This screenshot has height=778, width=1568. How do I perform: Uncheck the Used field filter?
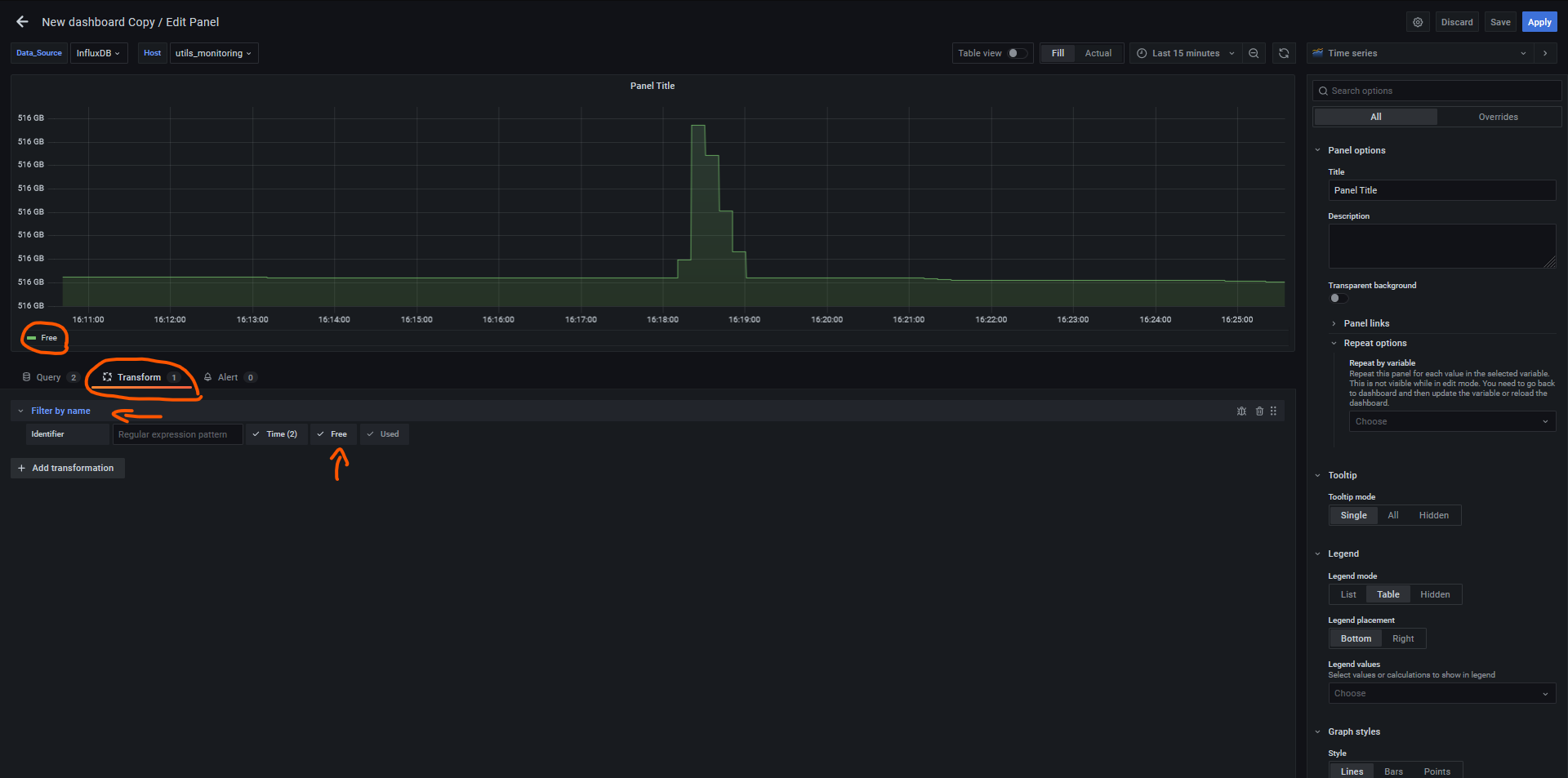(x=384, y=434)
